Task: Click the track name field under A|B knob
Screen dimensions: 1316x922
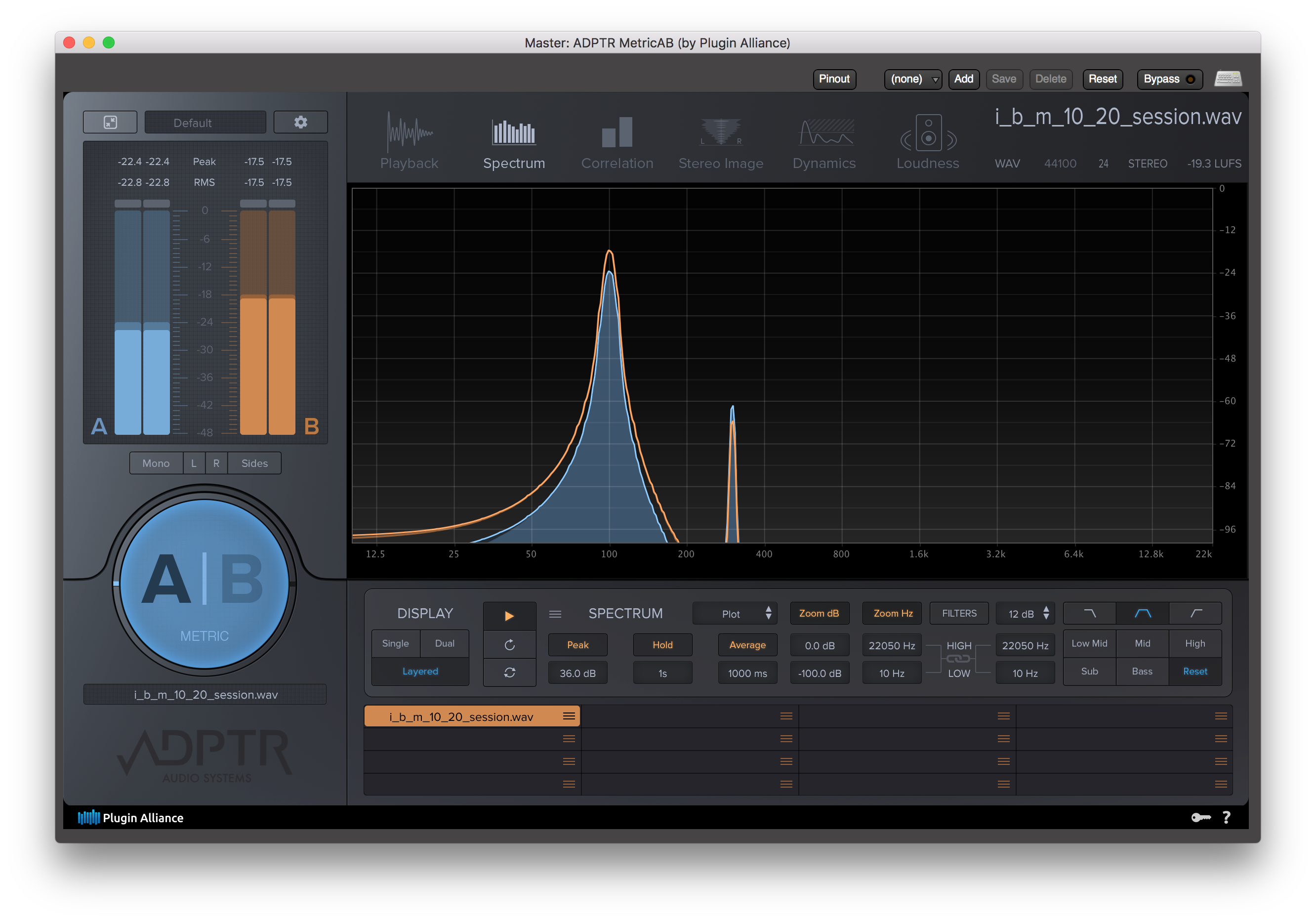Action: [205, 694]
